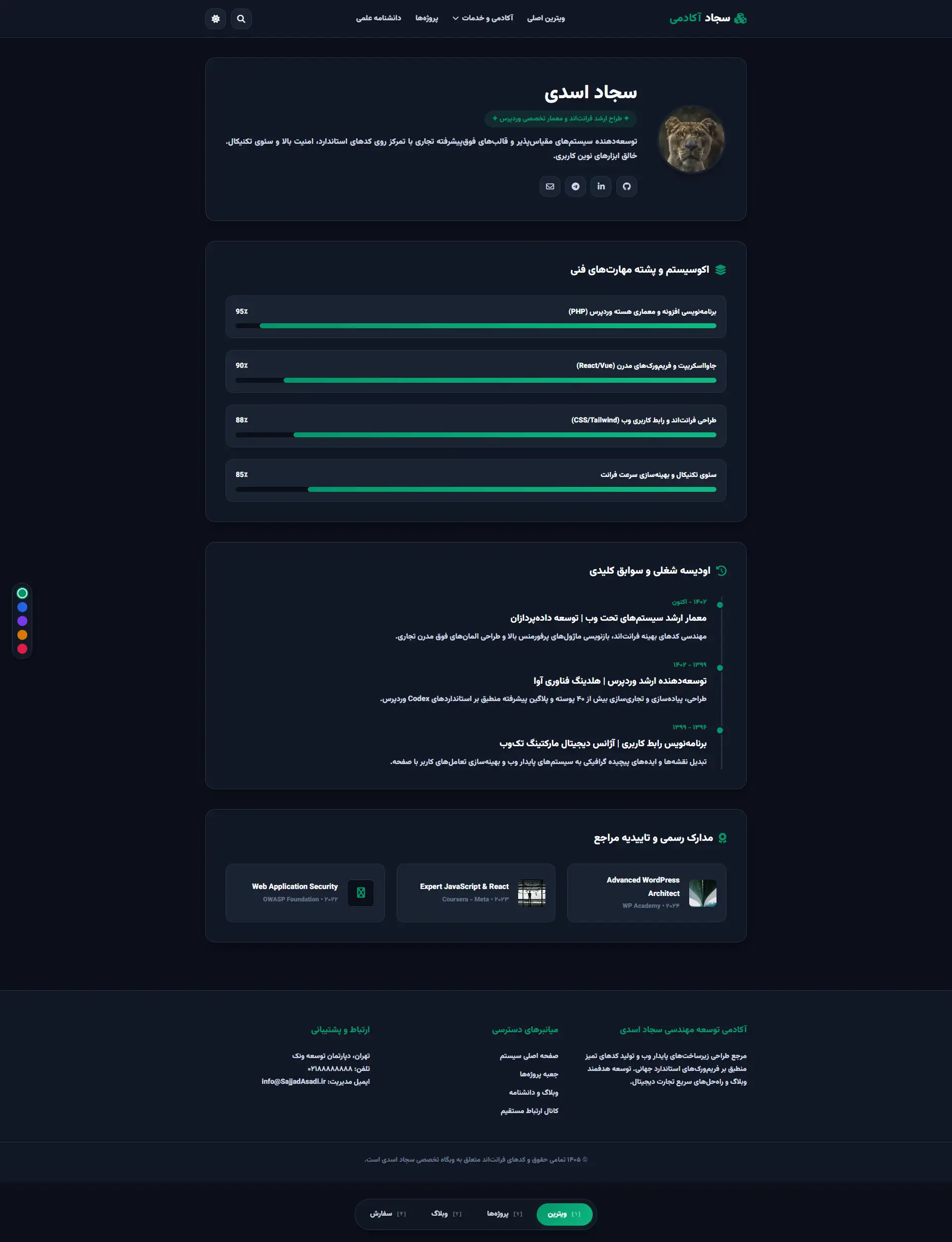Select the وبلاگ tab in bottom dock
The height and width of the screenshot is (1242, 952).
[446, 1214]
